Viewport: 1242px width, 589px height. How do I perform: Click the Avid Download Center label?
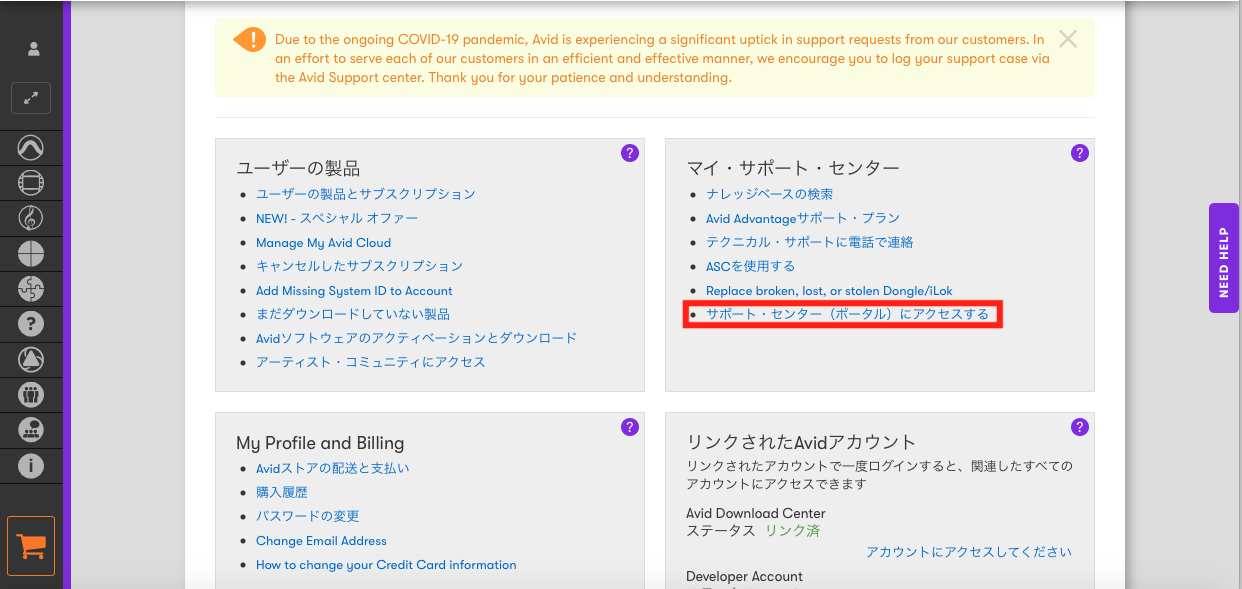point(756,514)
